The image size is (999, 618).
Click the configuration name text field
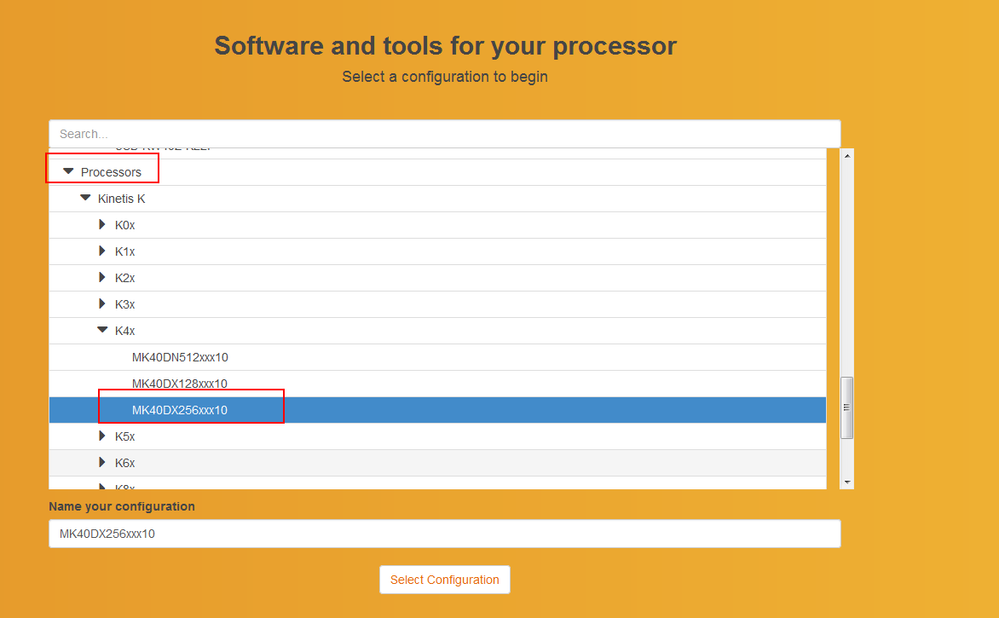click(444, 534)
